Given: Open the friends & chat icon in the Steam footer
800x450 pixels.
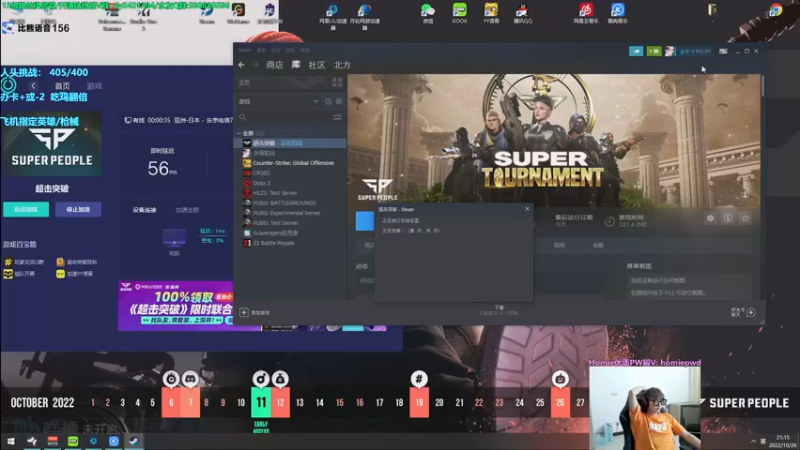Looking at the screenshot, I should pyautogui.click(x=751, y=312).
